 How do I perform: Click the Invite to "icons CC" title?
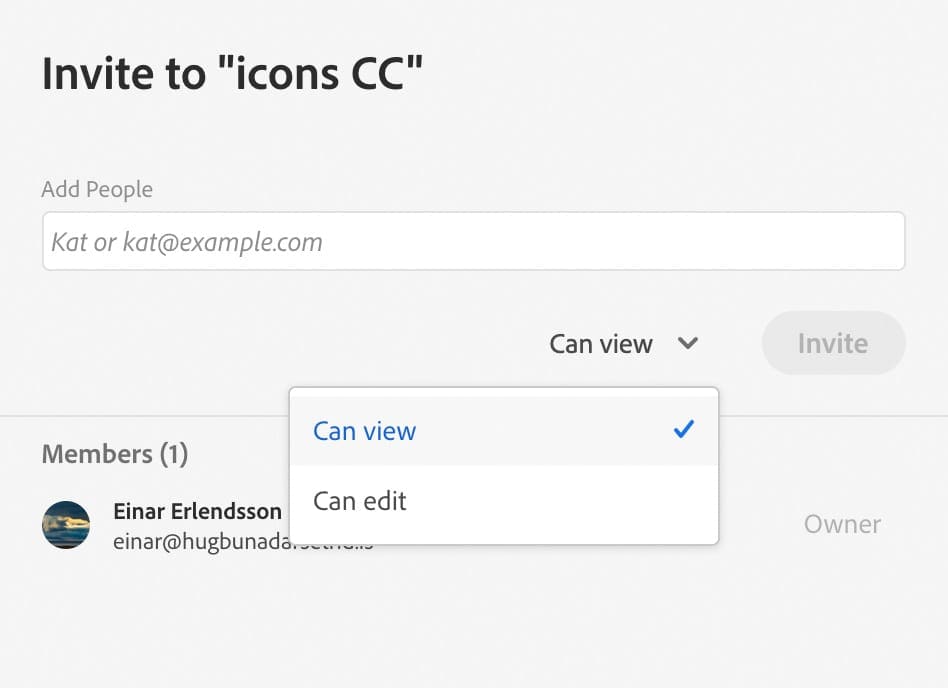pyautogui.click(x=232, y=74)
